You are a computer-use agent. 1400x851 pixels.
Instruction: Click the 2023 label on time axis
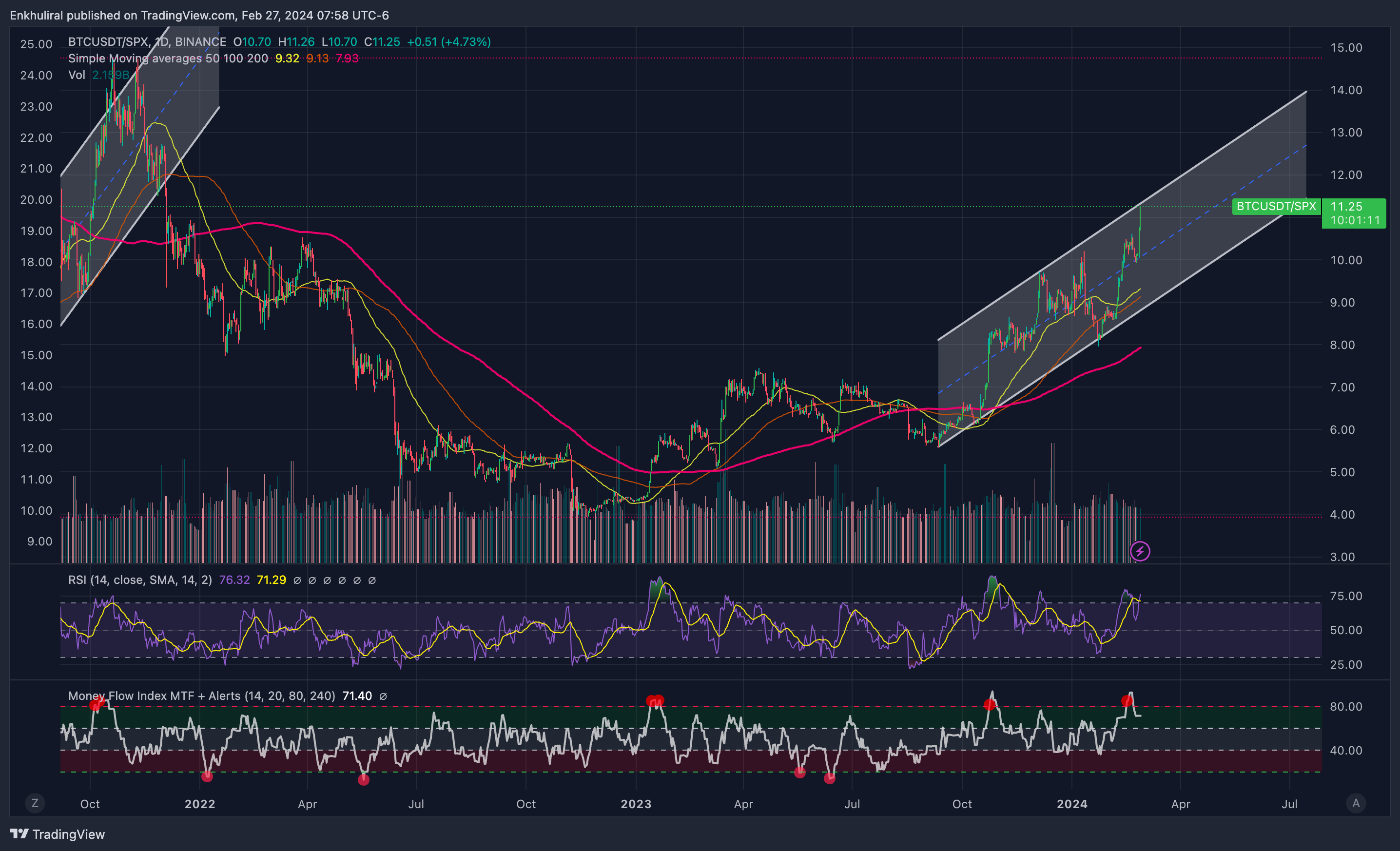click(x=636, y=804)
